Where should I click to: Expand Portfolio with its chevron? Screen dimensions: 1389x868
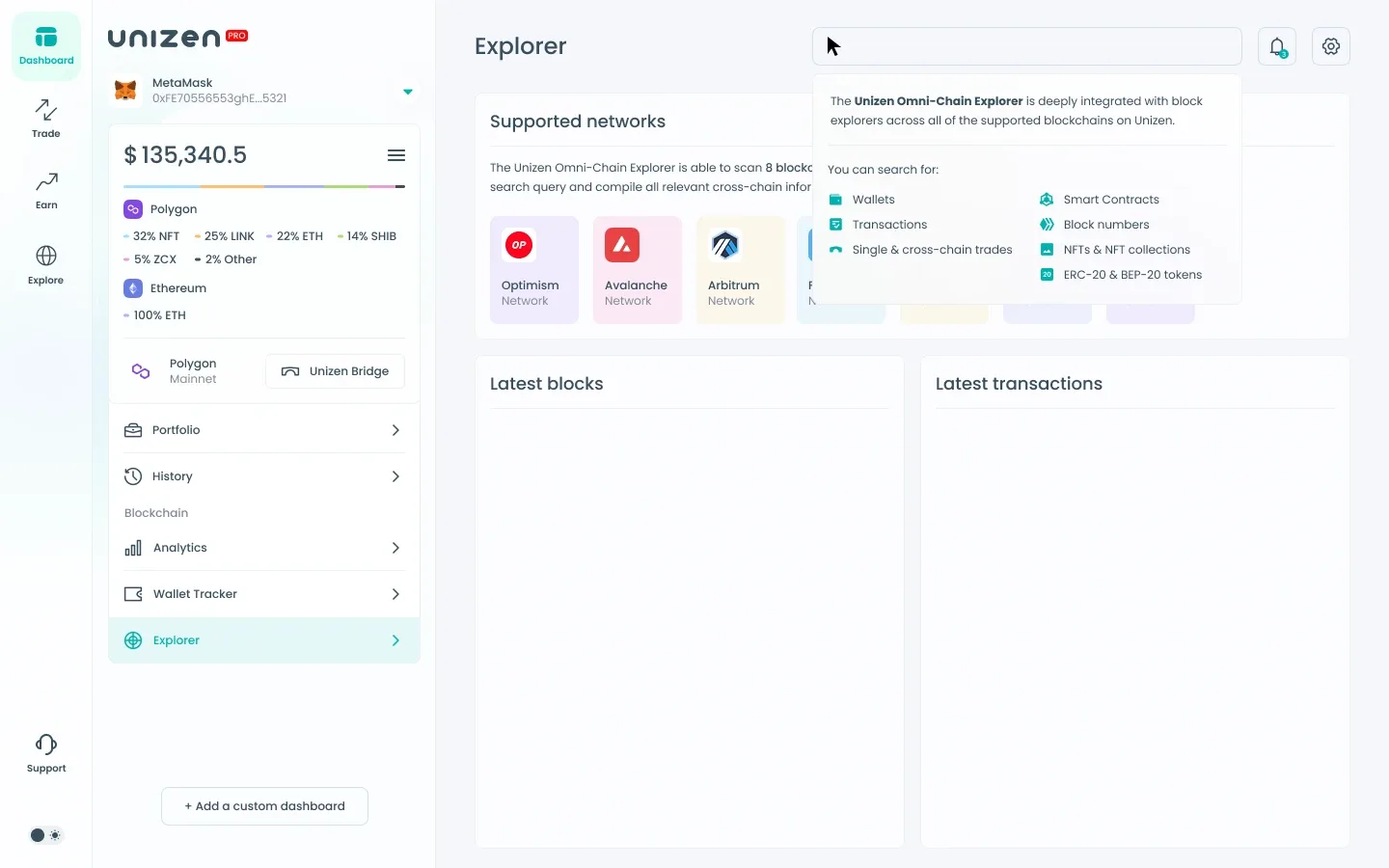tap(395, 430)
